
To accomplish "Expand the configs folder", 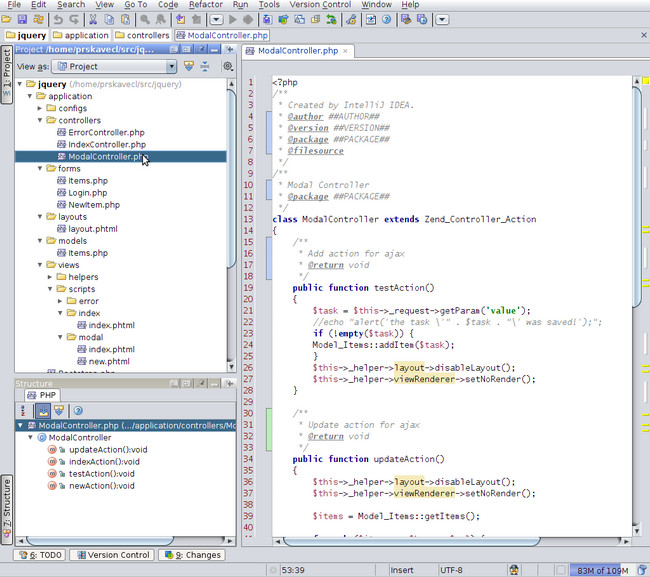I will point(39,108).
